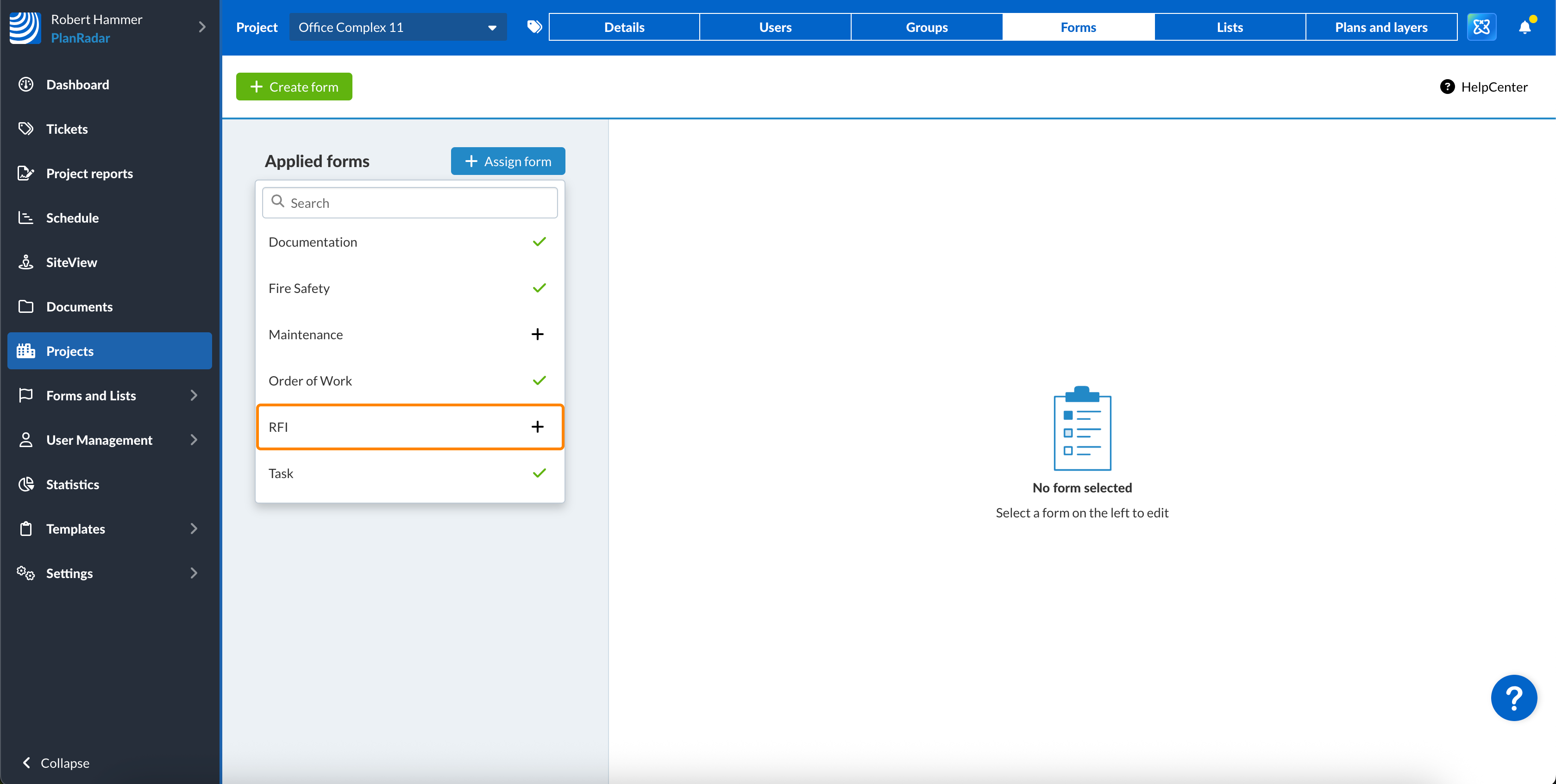Viewport: 1556px width, 784px height.
Task: Click the notification bell icon
Action: point(1524,27)
